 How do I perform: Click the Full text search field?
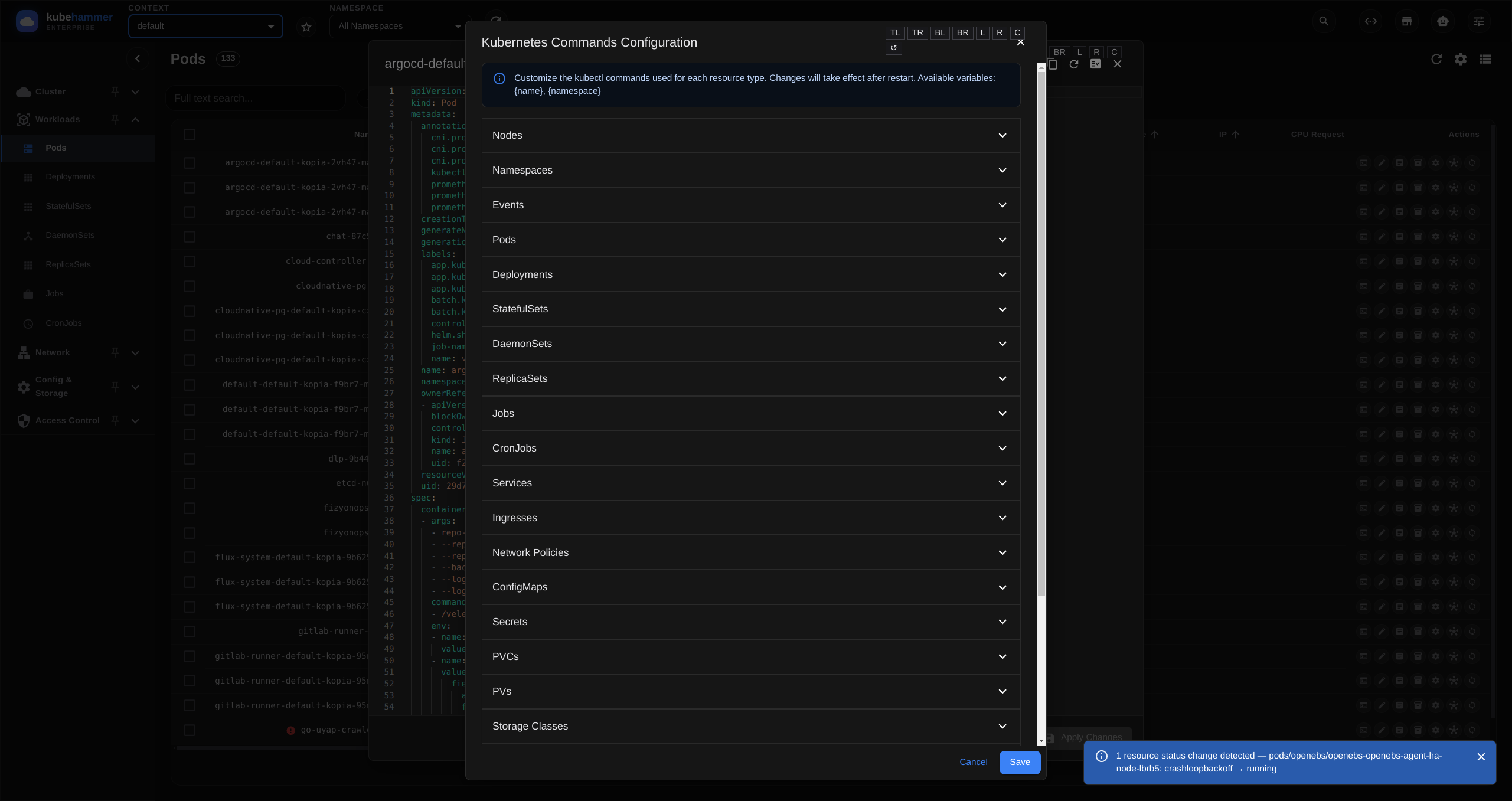[x=256, y=99]
